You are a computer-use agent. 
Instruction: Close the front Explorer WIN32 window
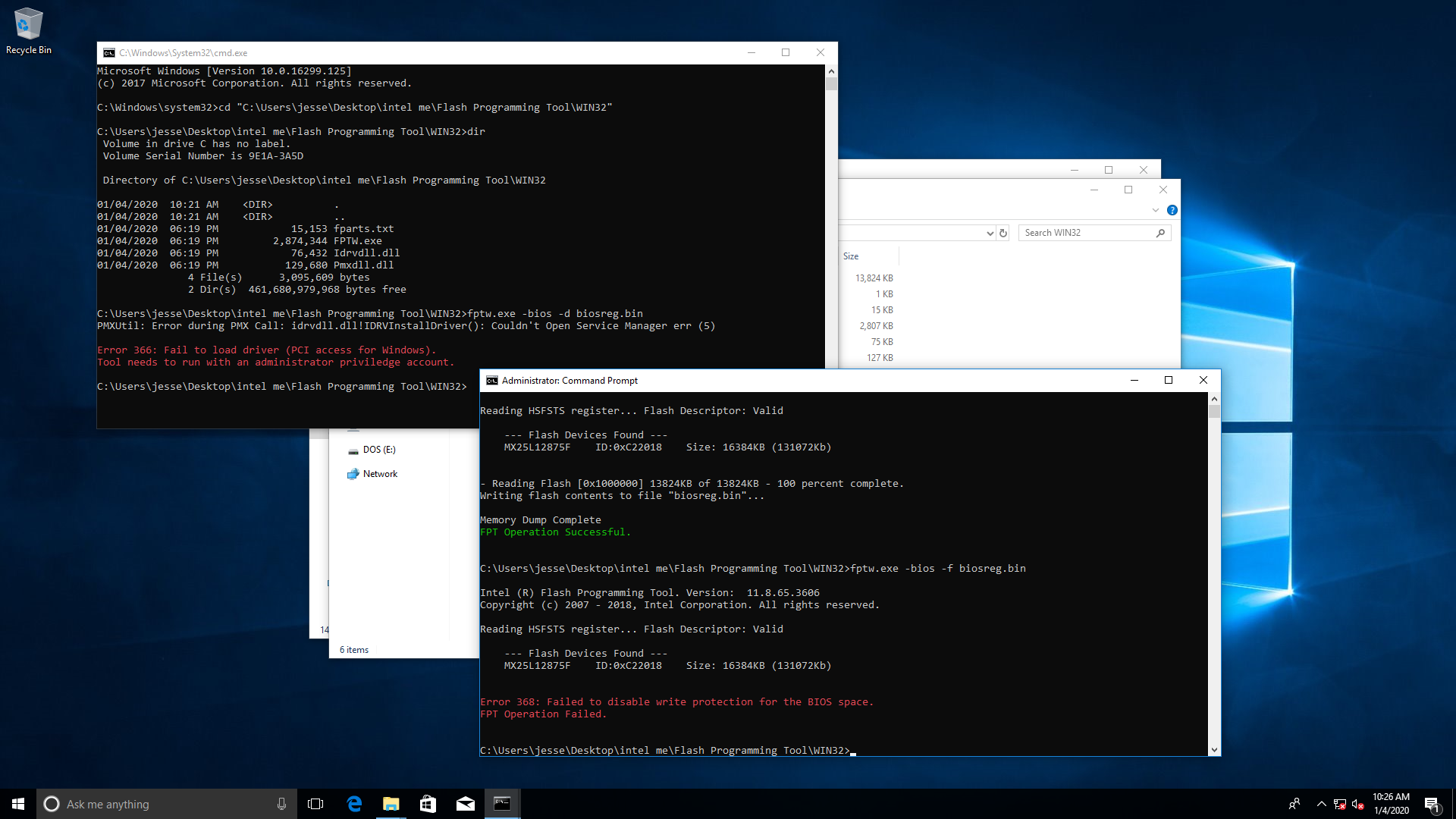(x=1163, y=190)
